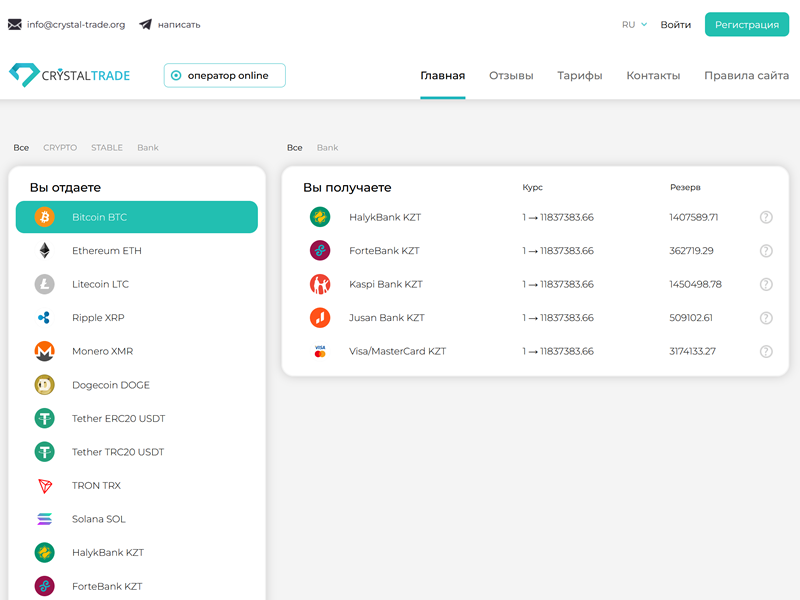Click the Dogecoin icon
This screenshot has width=800, height=600.
coord(44,385)
